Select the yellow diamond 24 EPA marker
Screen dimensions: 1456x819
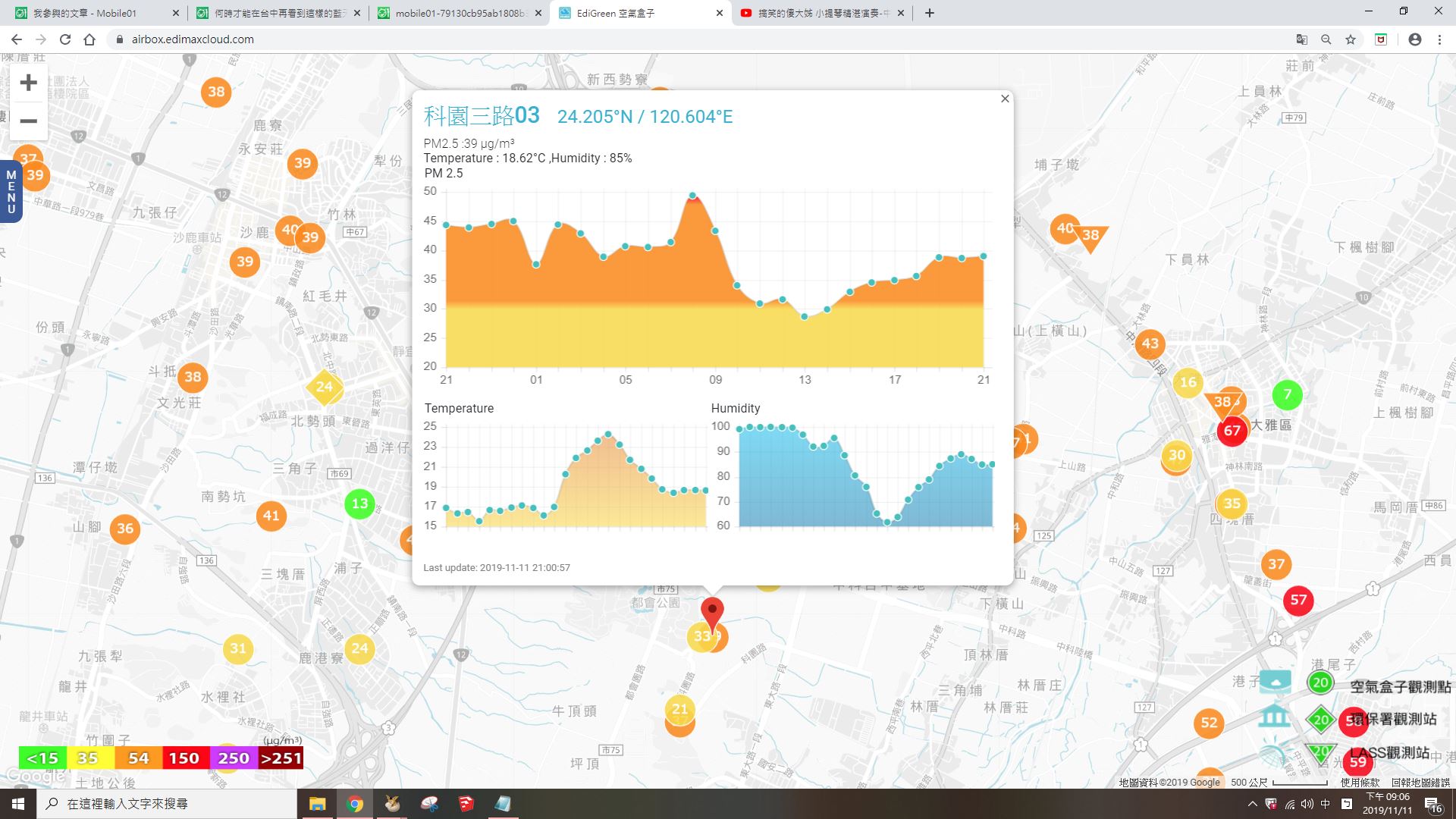[x=325, y=387]
